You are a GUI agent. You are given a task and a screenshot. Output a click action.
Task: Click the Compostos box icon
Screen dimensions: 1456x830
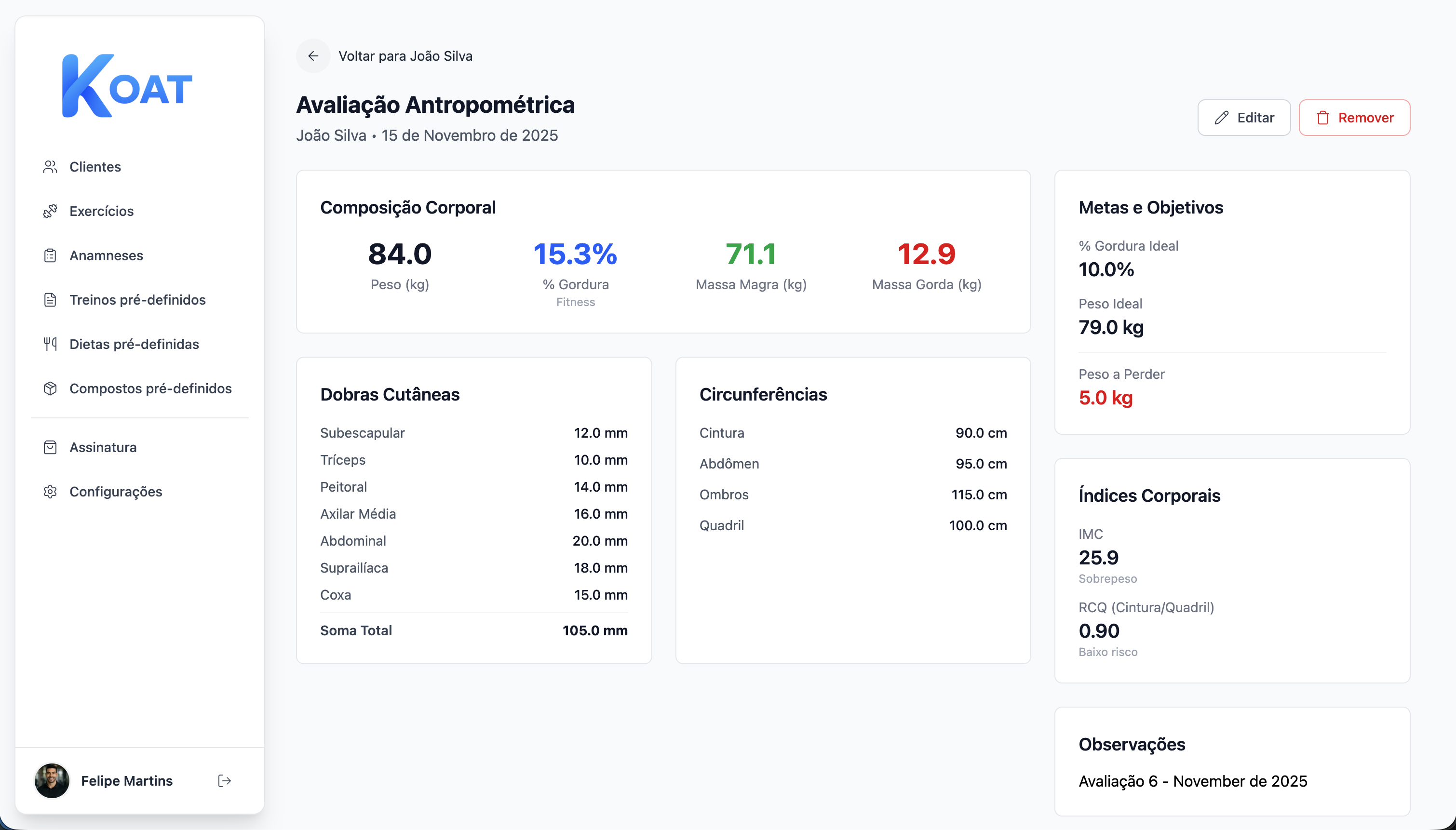[x=50, y=388]
